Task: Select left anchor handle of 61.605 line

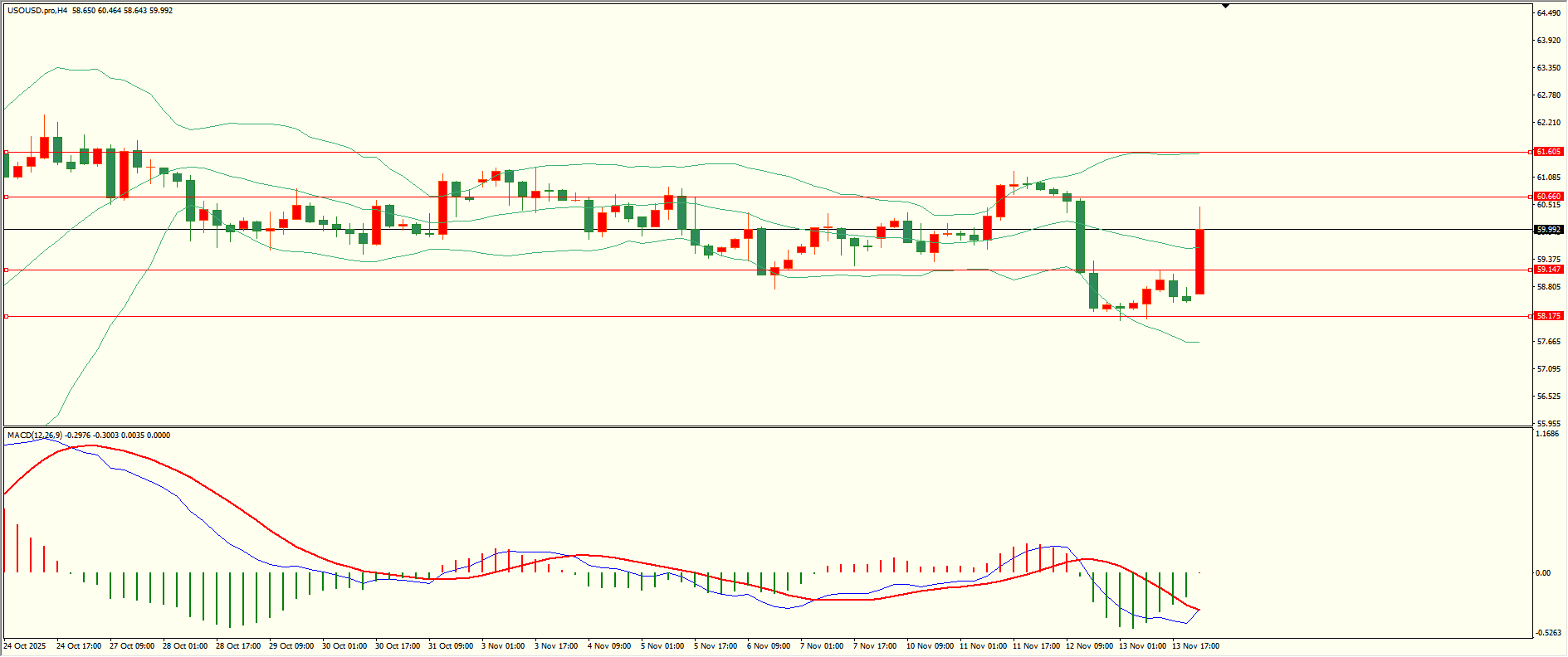Action: click(x=7, y=153)
